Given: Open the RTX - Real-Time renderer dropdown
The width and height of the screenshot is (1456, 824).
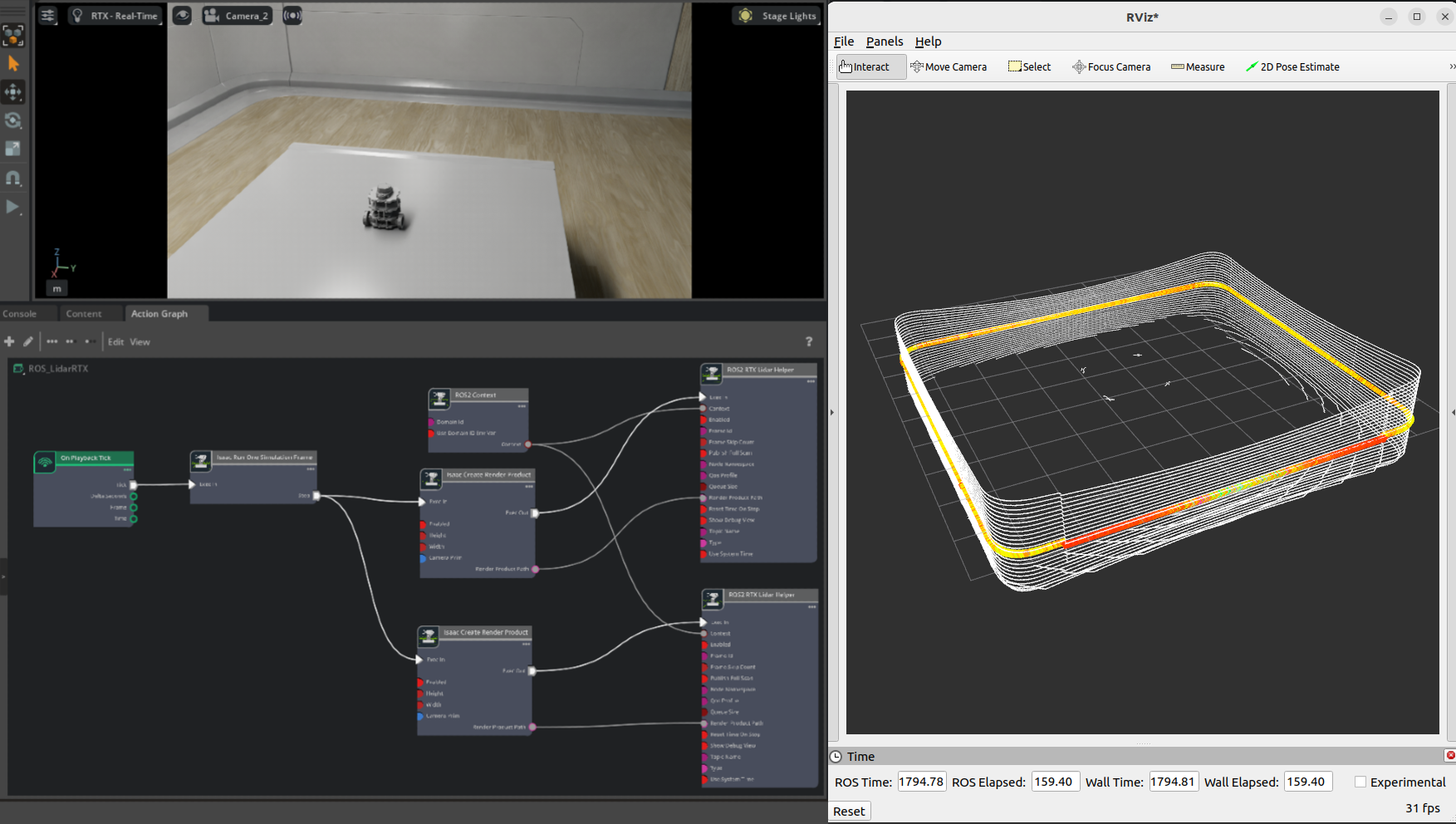Looking at the screenshot, I should coord(115,16).
